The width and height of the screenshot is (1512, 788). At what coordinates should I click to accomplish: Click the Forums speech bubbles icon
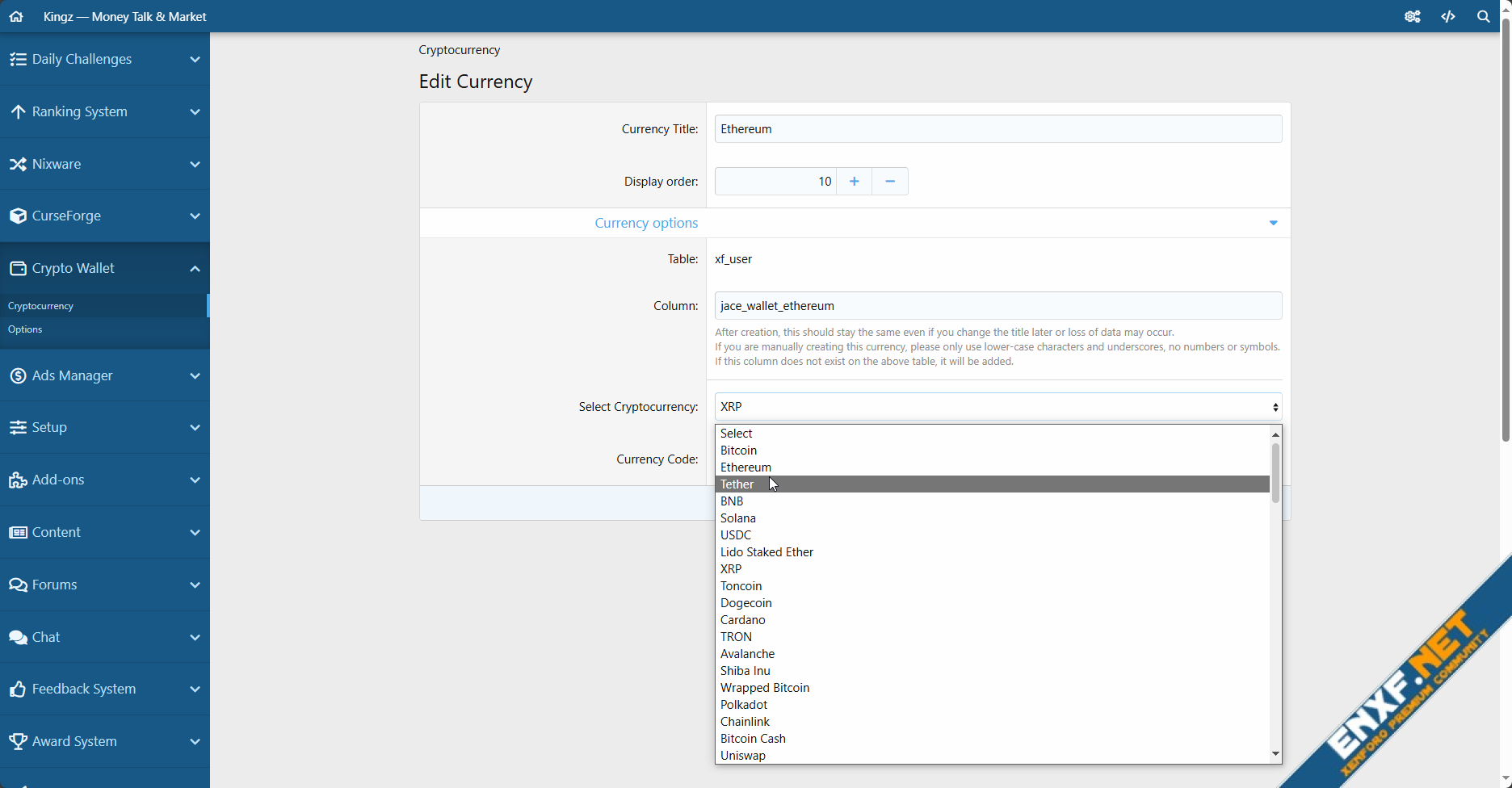pyautogui.click(x=18, y=585)
